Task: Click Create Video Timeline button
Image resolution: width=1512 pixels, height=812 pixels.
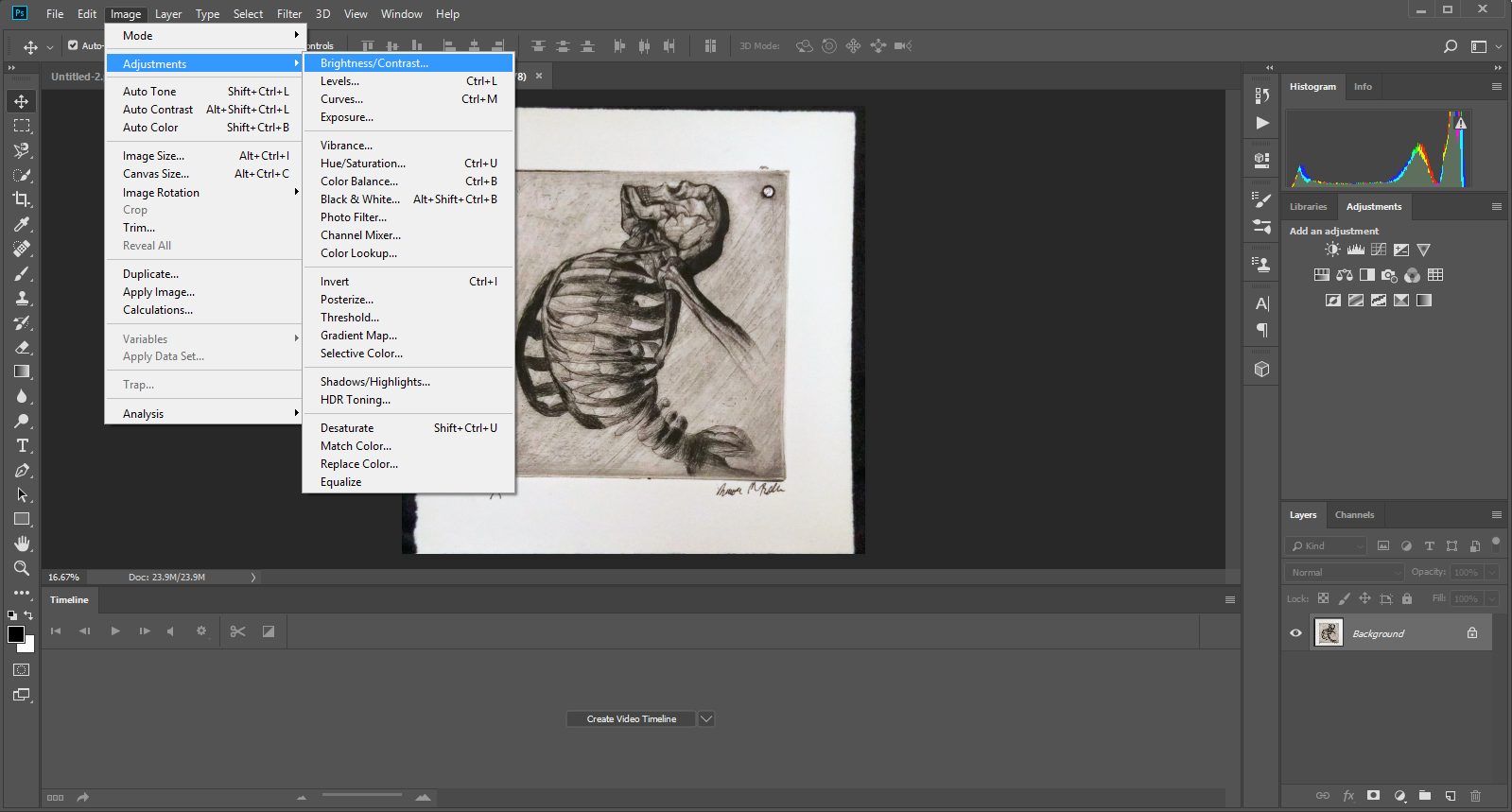Action: (x=631, y=719)
